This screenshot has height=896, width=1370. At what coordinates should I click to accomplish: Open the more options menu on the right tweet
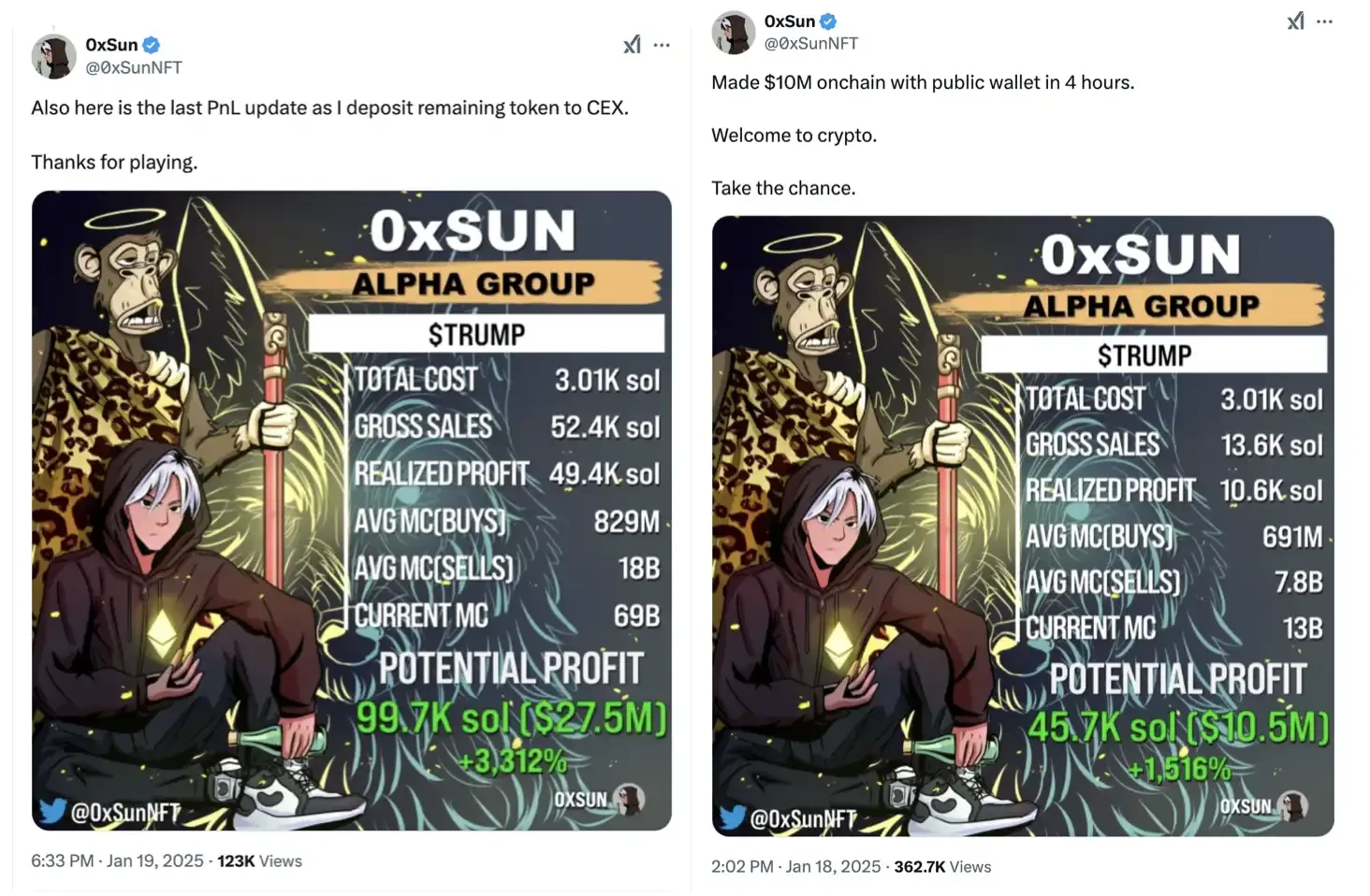(1325, 21)
